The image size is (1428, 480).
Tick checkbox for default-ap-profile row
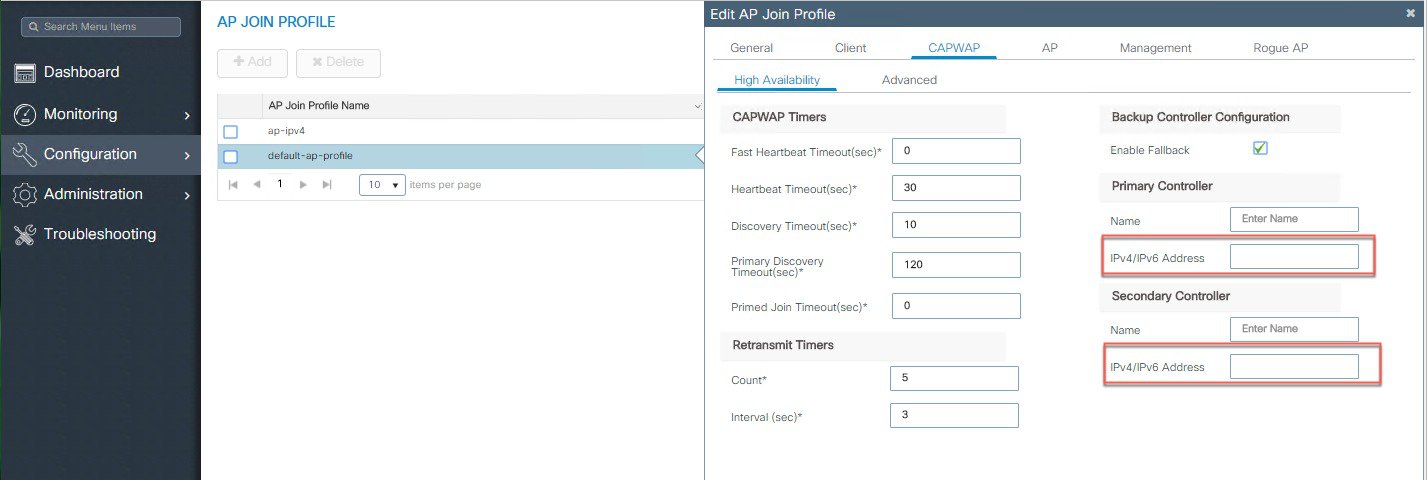pyautogui.click(x=231, y=156)
